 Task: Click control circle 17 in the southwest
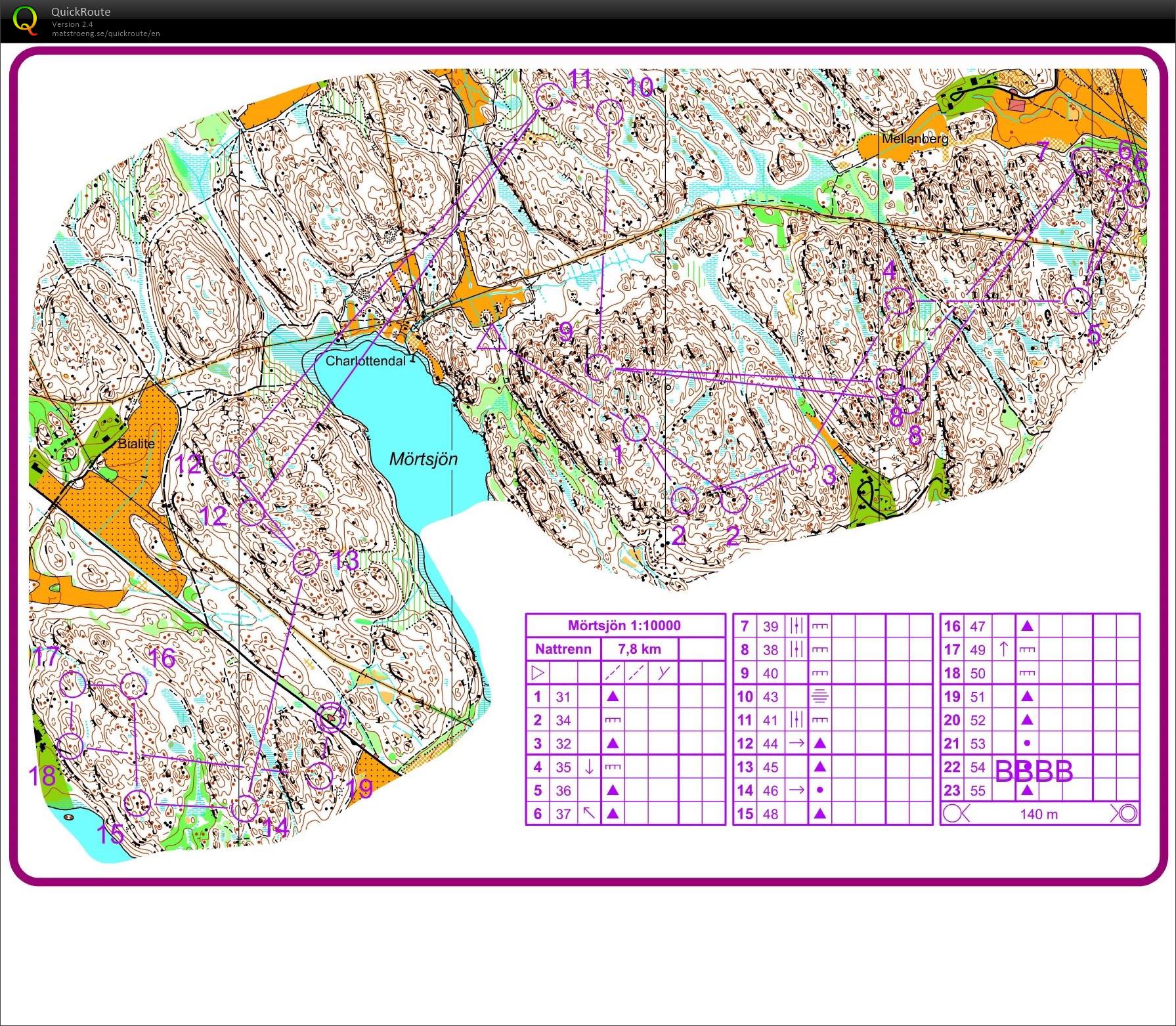point(73,685)
